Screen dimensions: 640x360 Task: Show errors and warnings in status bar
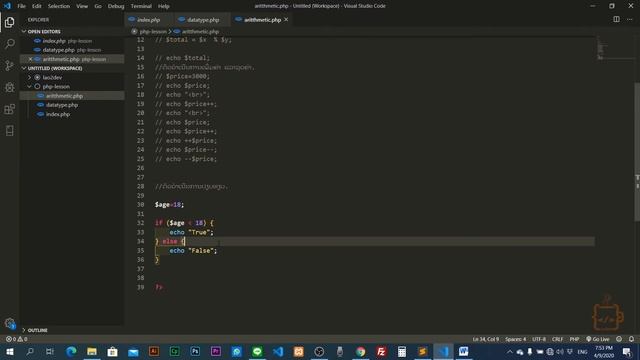coord(16,339)
